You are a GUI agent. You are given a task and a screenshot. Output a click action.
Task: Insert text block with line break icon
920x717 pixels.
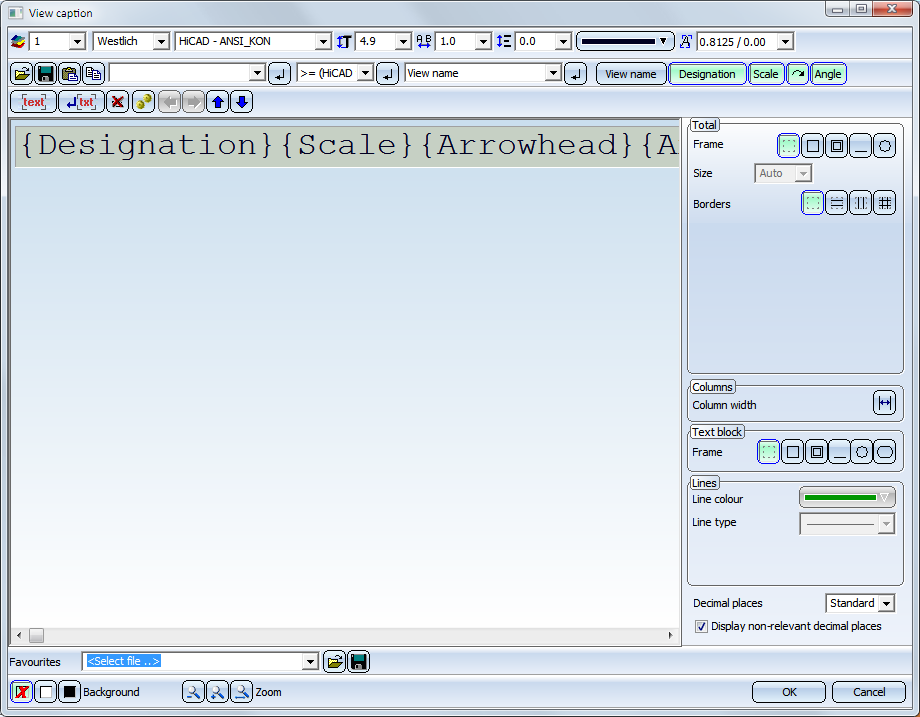coord(82,102)
